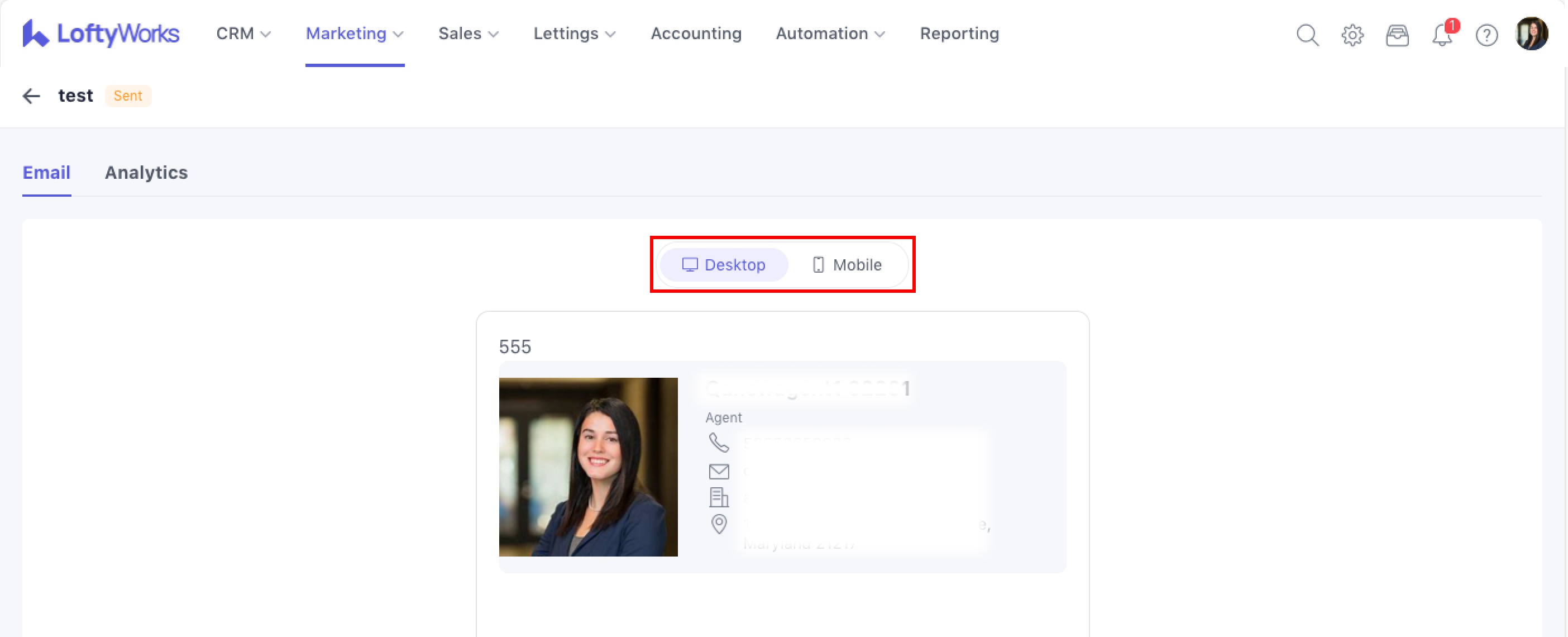Click the agent portrait photo
The image size is (1568, 637).
(x=588, y=467)
